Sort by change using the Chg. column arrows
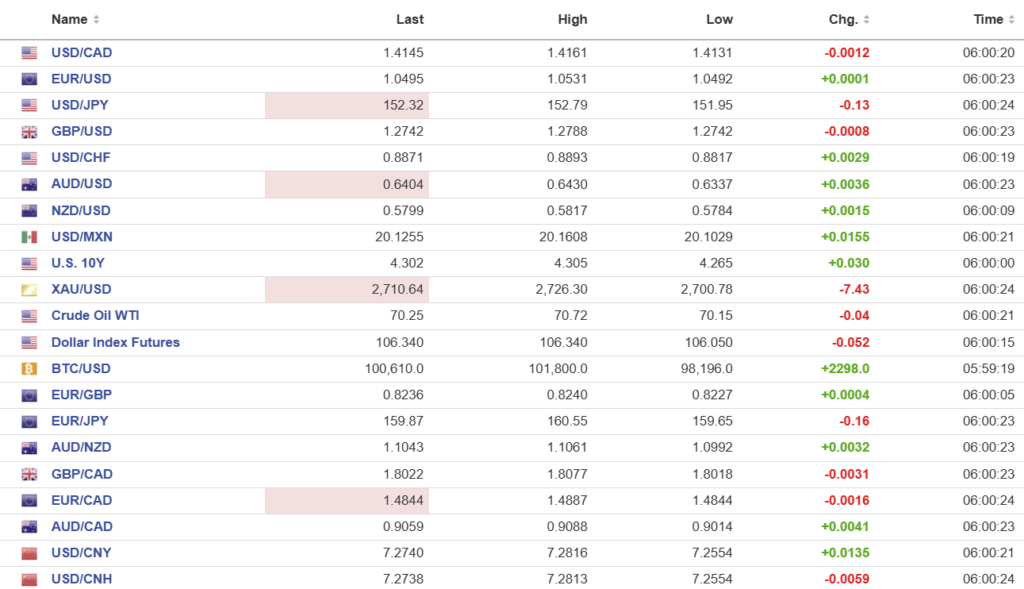The width and height of the screenshot is (1024, 589). (866, 20)
